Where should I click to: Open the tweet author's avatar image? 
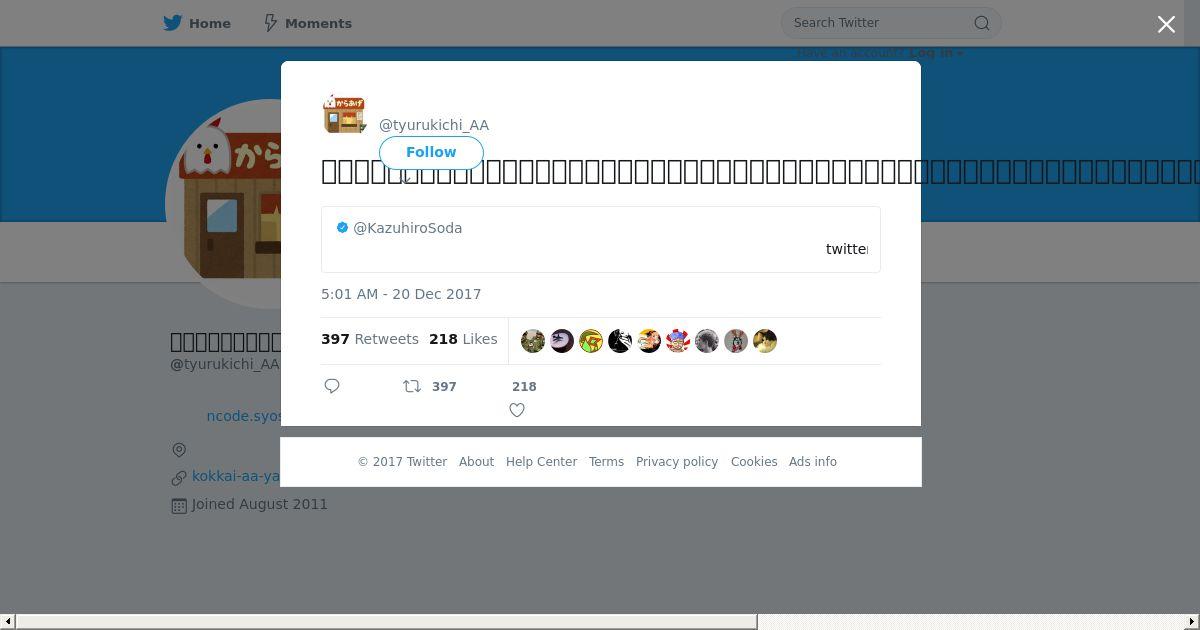344,114
